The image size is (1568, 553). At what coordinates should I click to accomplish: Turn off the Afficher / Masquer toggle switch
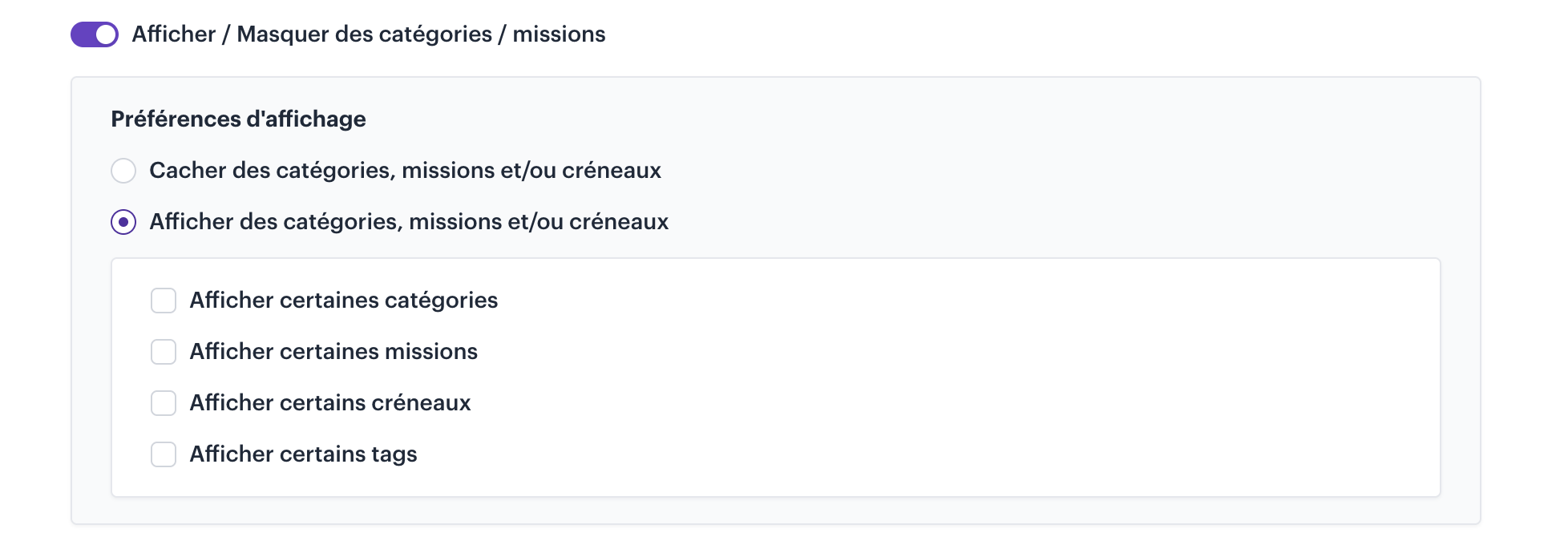click(95, 34)
